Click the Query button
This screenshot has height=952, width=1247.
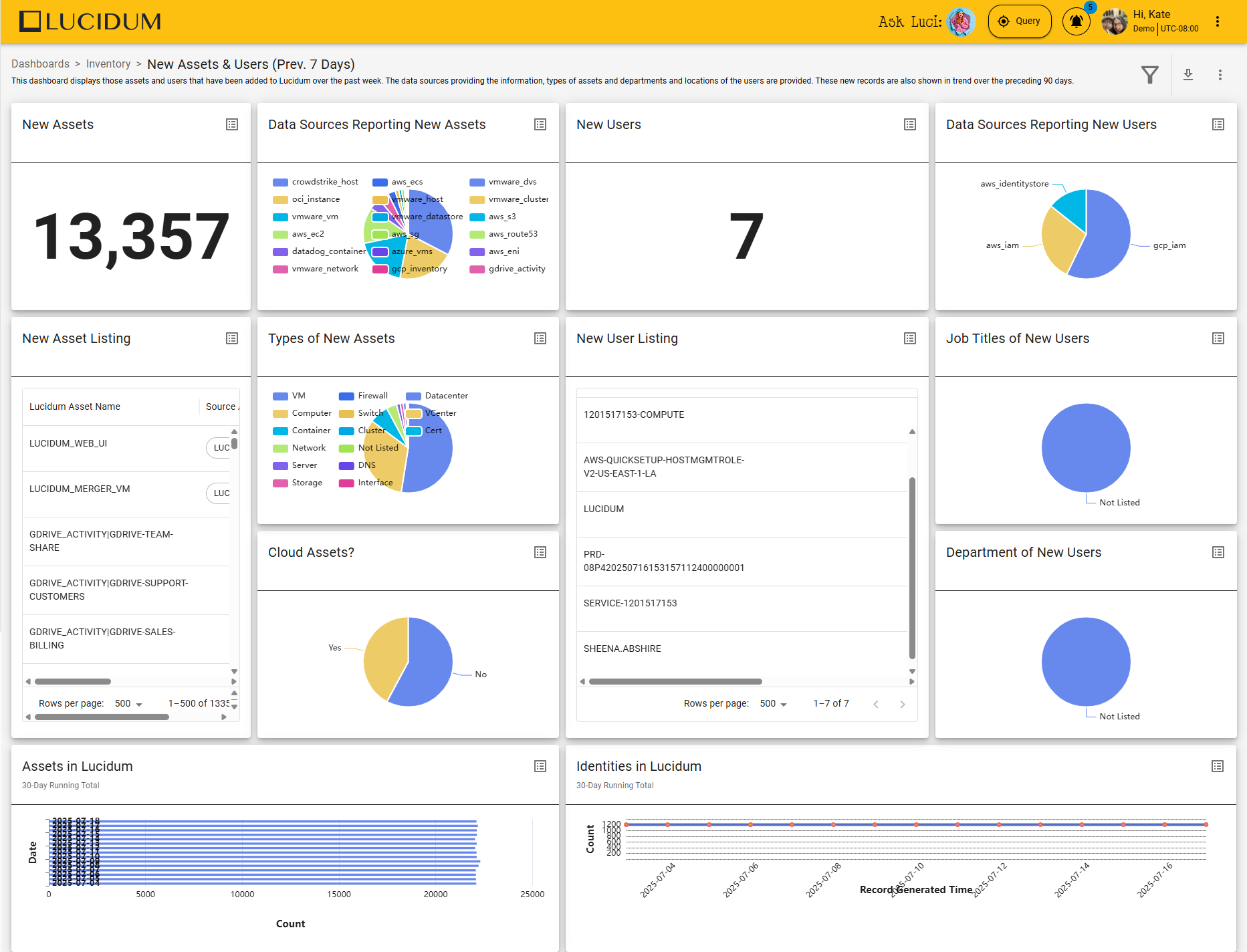pyautogui.click(x=1020, y=21)
